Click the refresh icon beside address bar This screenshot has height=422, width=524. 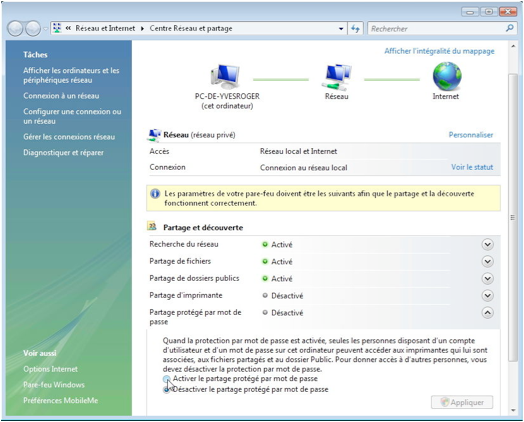(x=355, y=29)
